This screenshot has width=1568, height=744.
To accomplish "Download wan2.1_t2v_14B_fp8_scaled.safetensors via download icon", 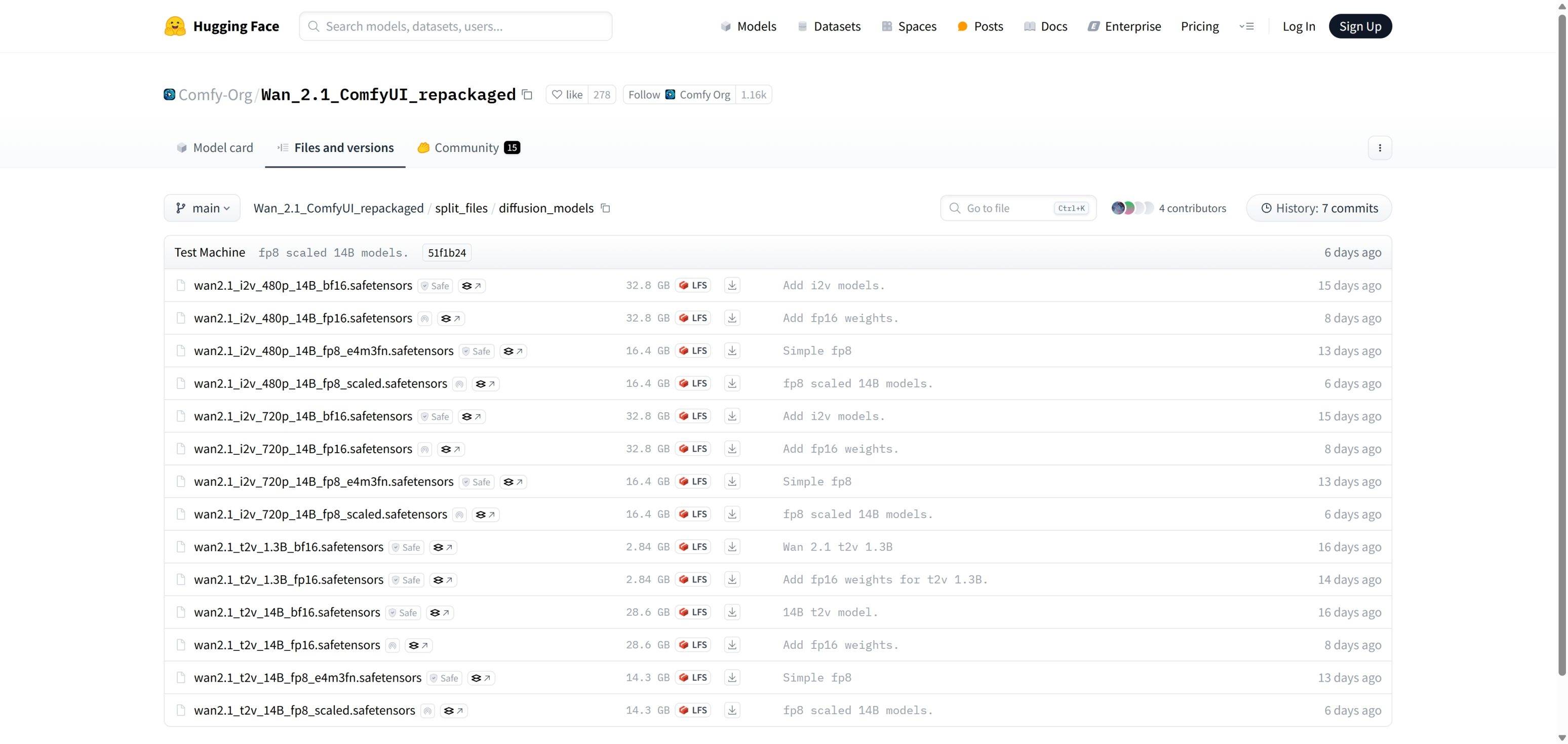I will (x=732, y=711).
